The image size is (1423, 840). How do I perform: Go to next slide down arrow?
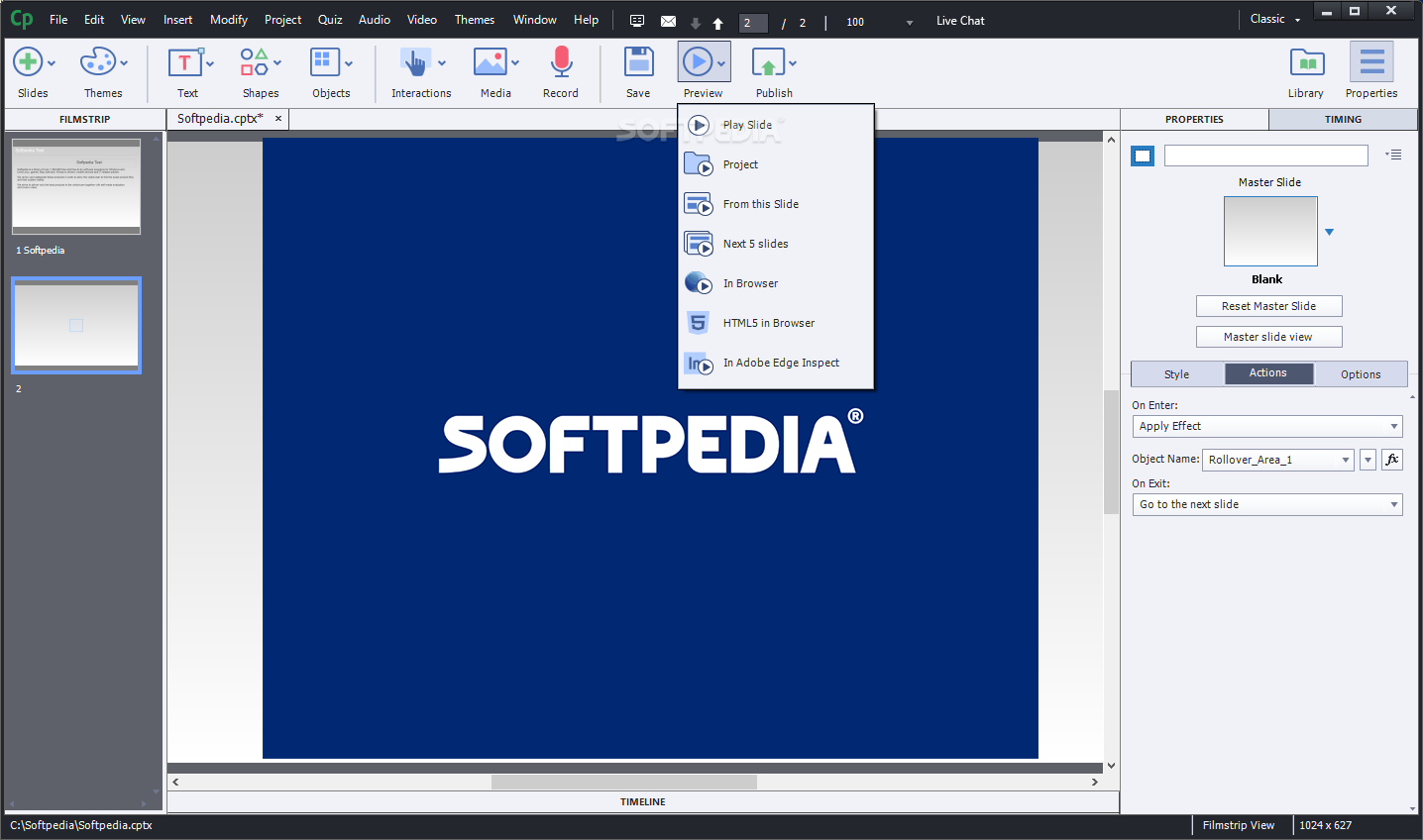[696, 23]
